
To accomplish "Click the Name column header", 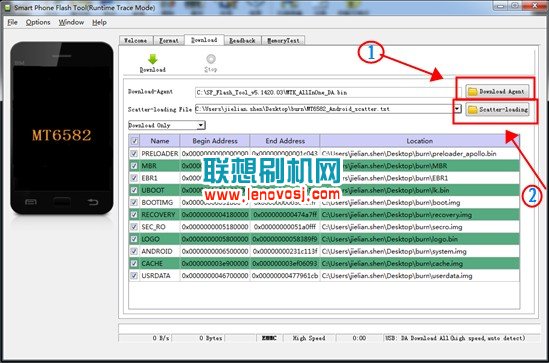I will [160, 141].
